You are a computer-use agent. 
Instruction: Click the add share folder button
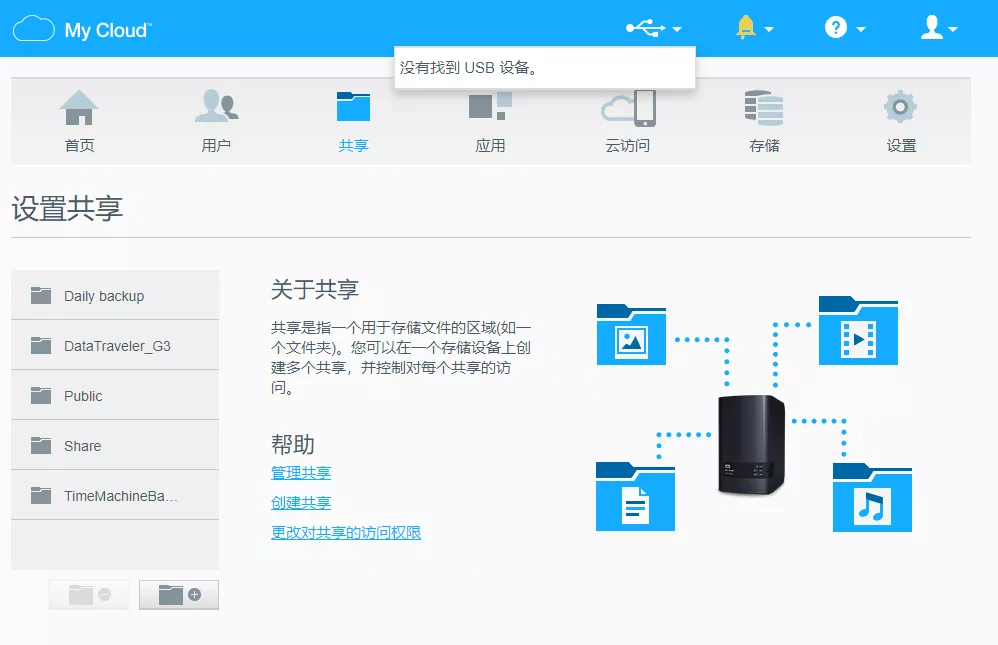pyautogui.click(x=179, y=595)
